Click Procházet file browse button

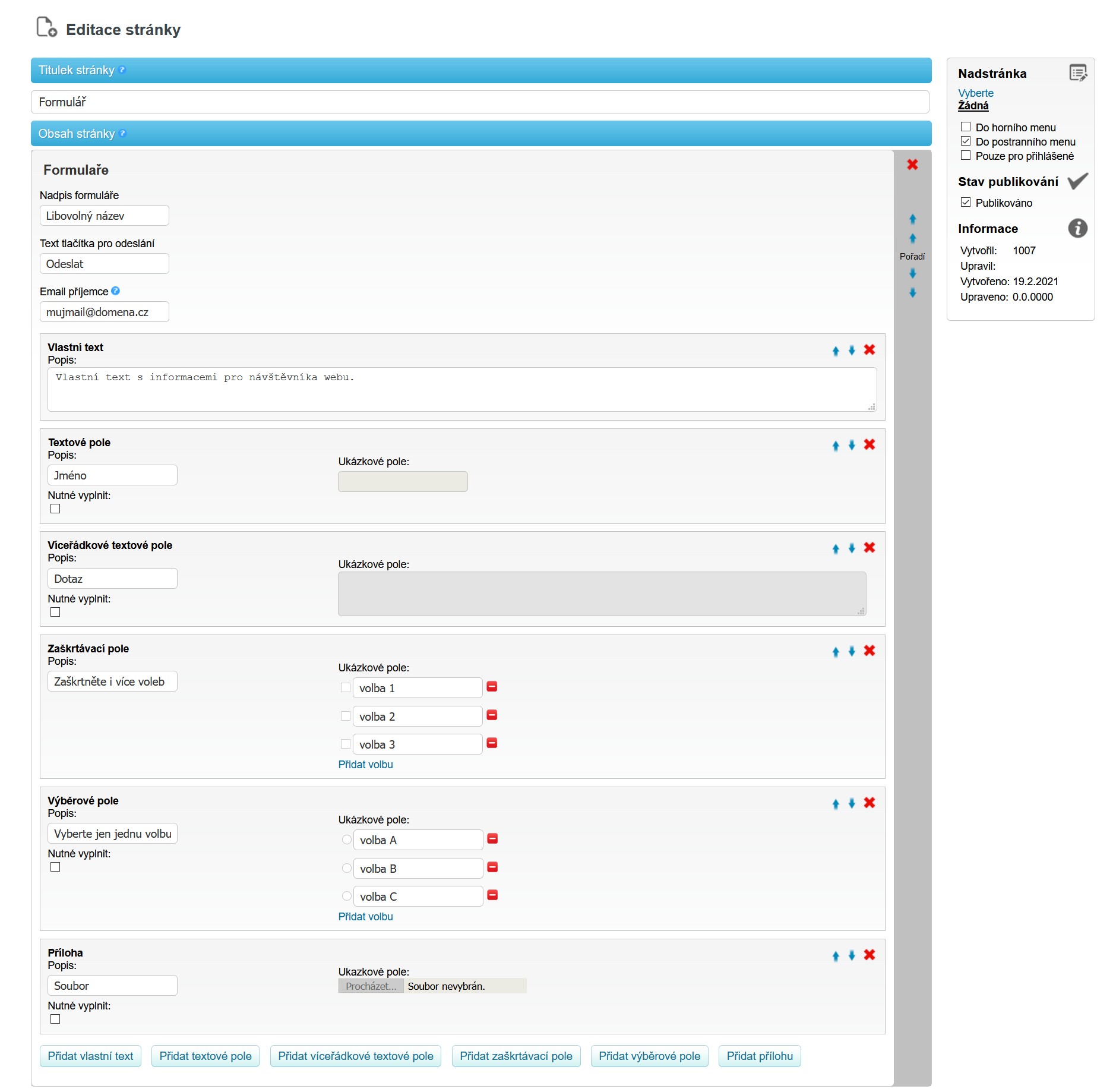click(x=371, y=986)
